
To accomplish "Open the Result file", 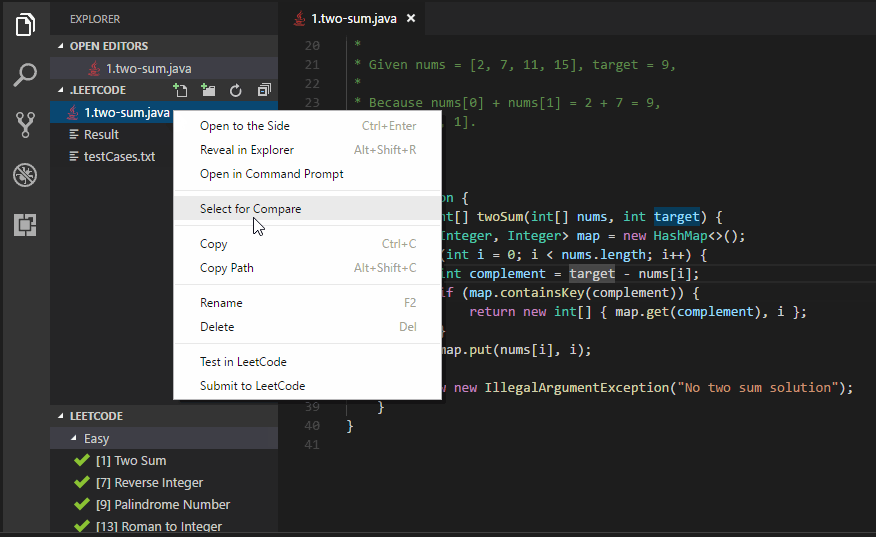I will (x=101, y=134).
